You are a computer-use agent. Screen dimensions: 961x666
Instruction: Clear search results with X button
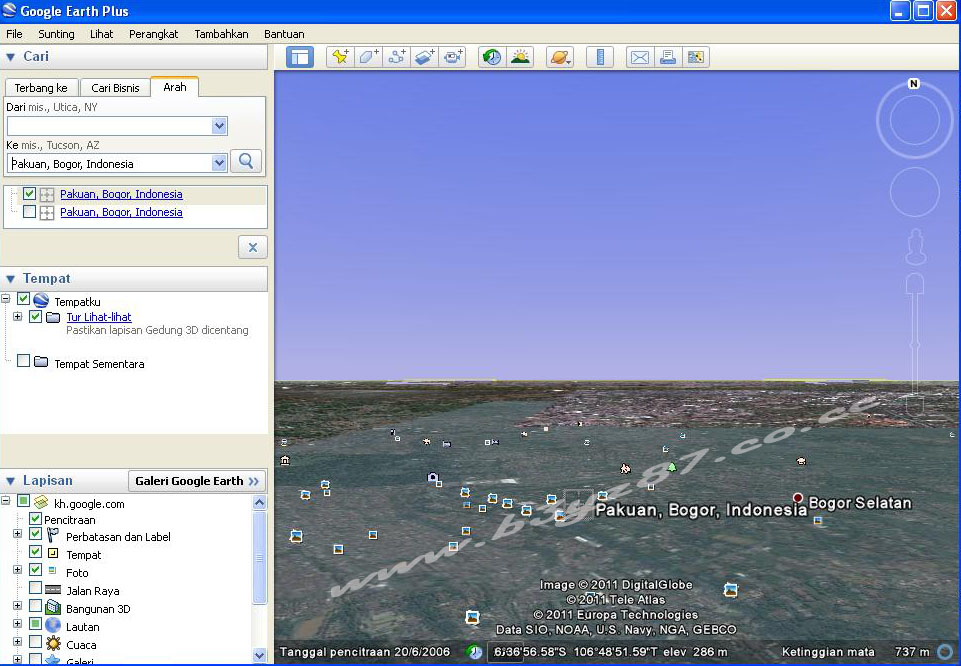click(253, 248)
